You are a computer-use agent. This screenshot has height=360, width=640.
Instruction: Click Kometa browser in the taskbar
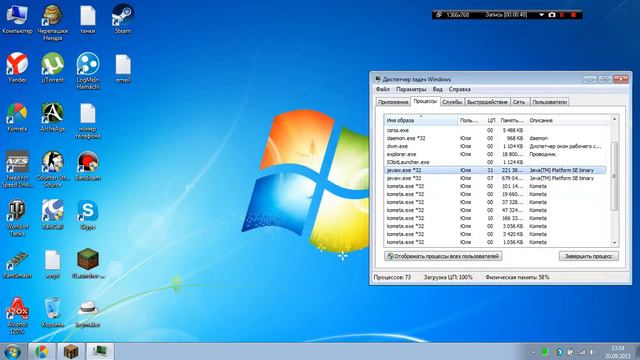41,351
